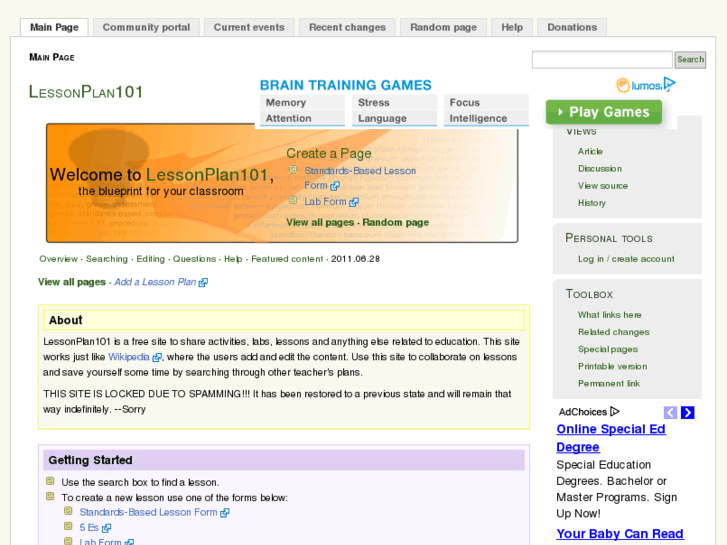Open the Help tab

click(x=512, y=27)
